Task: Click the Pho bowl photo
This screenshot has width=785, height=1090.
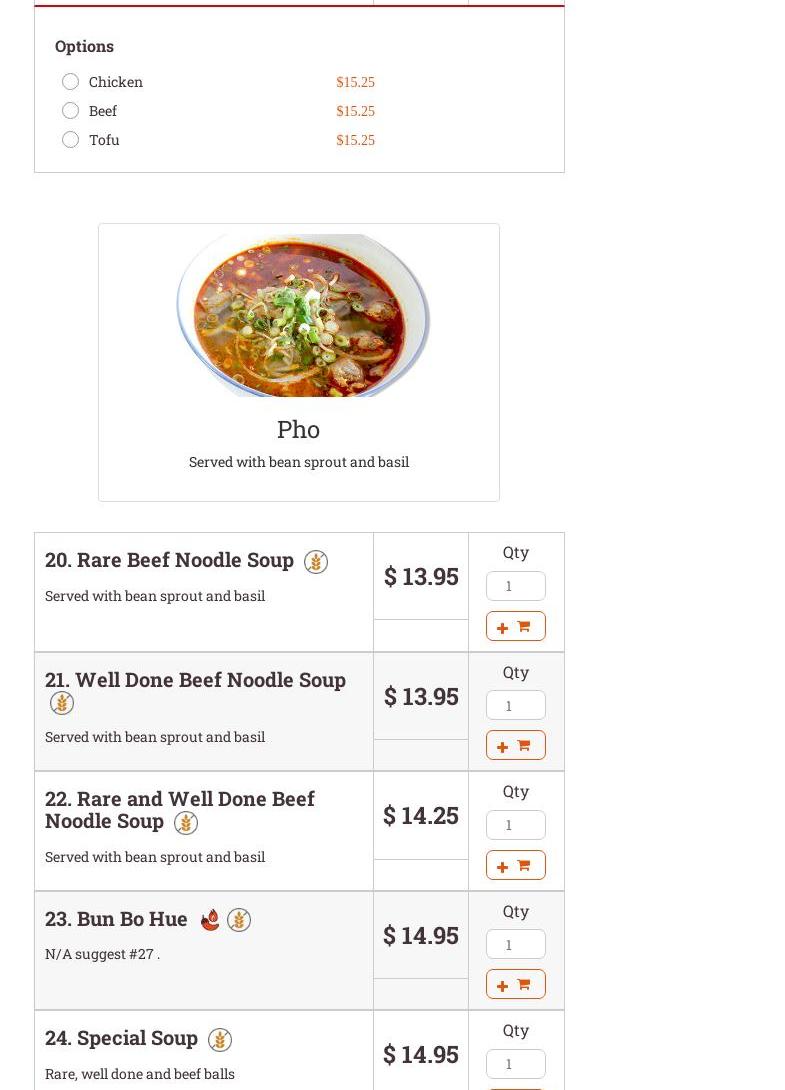Action: [x=303, y=316]
